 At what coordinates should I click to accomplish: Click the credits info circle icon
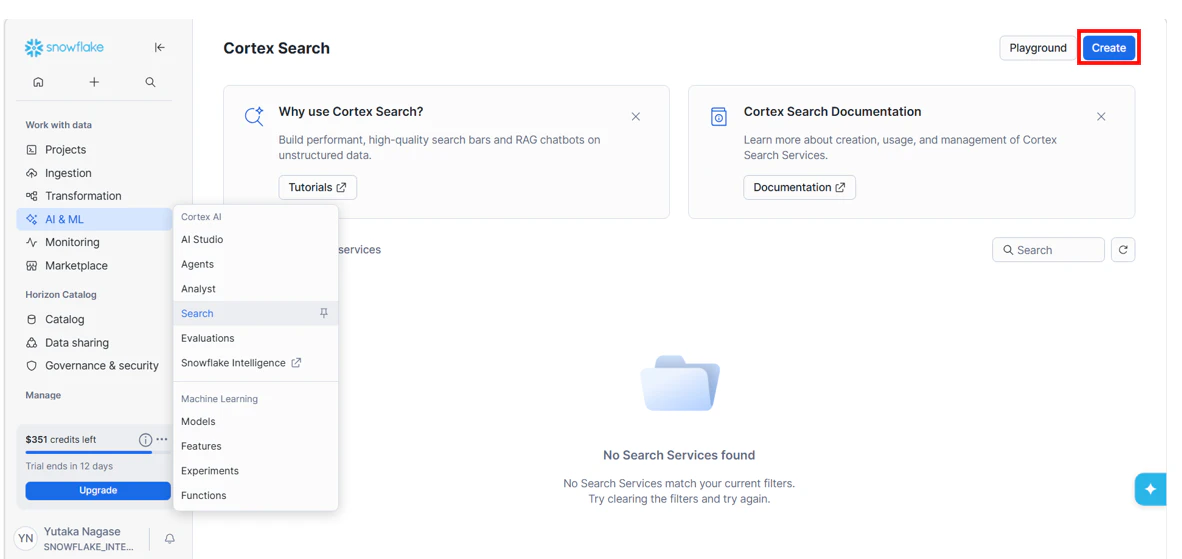point(145,439)
